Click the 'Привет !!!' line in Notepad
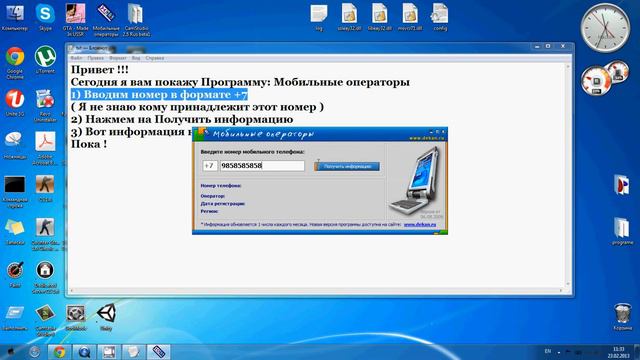 [x=100, y=70]
